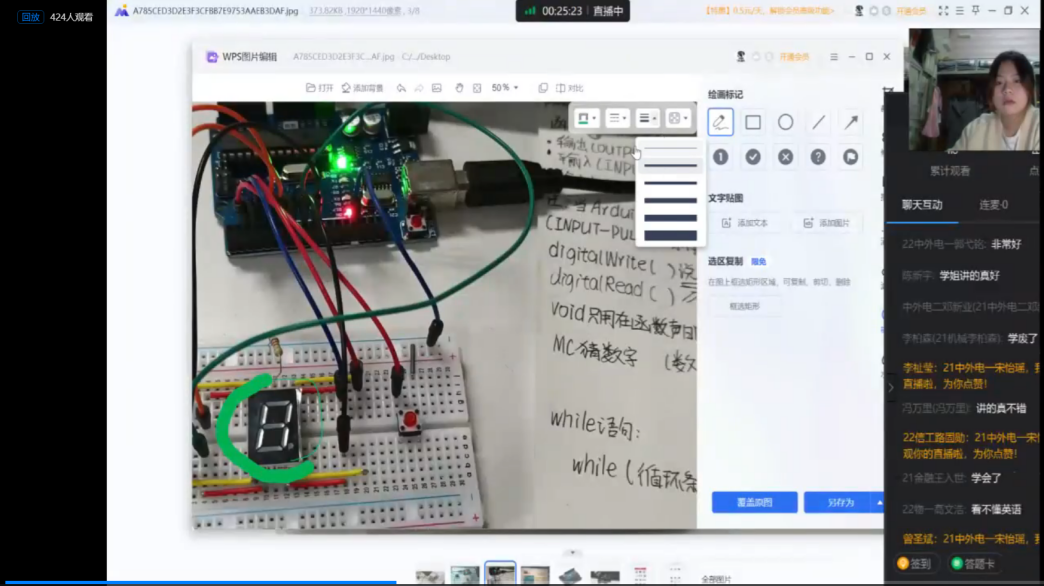
Task: Click 全部图片 all images label
Action: point(716,579)
